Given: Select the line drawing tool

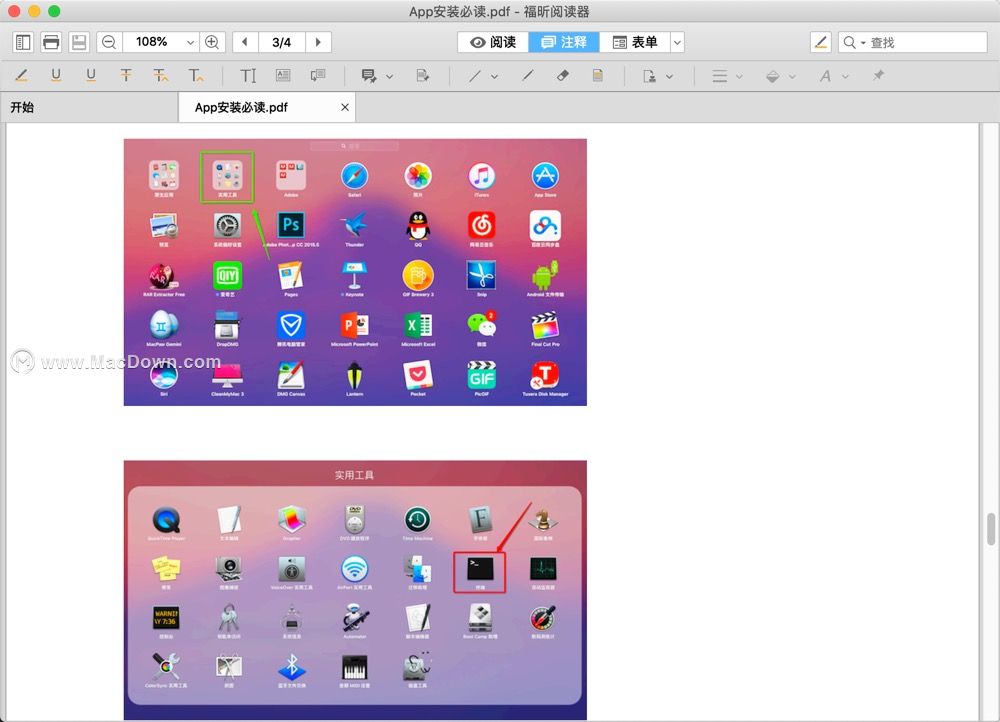Looking at the screenshot, I should click(x=474, y=76).
